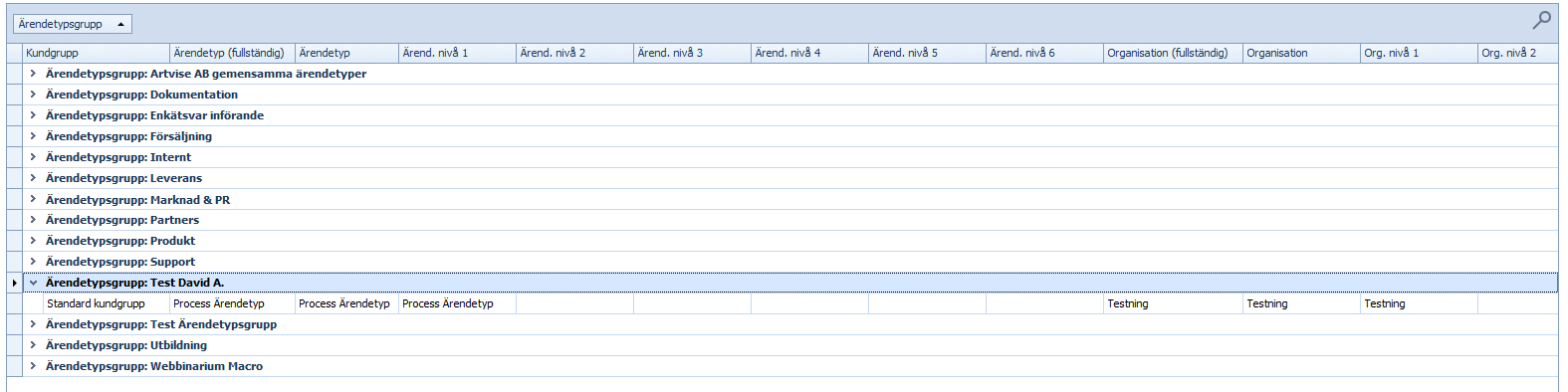Viewport: 1568px width, 392px height.
Task: Select group label Ärendetypsgrupp: Produkt
Action: pyautogui.click(x=120, y=241)
